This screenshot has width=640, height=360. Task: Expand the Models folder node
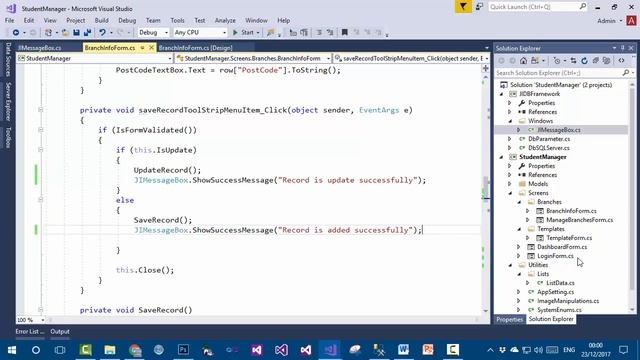pos(510,184)
